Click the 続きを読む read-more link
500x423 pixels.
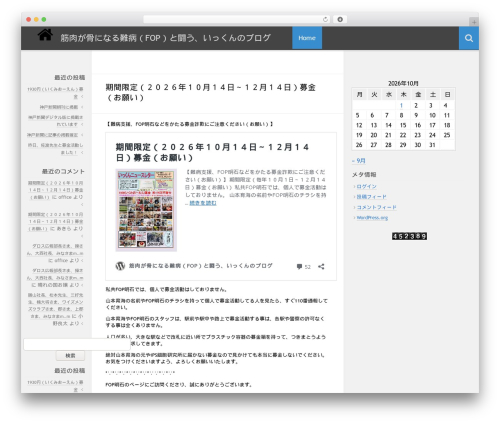(x=203, y=203)
